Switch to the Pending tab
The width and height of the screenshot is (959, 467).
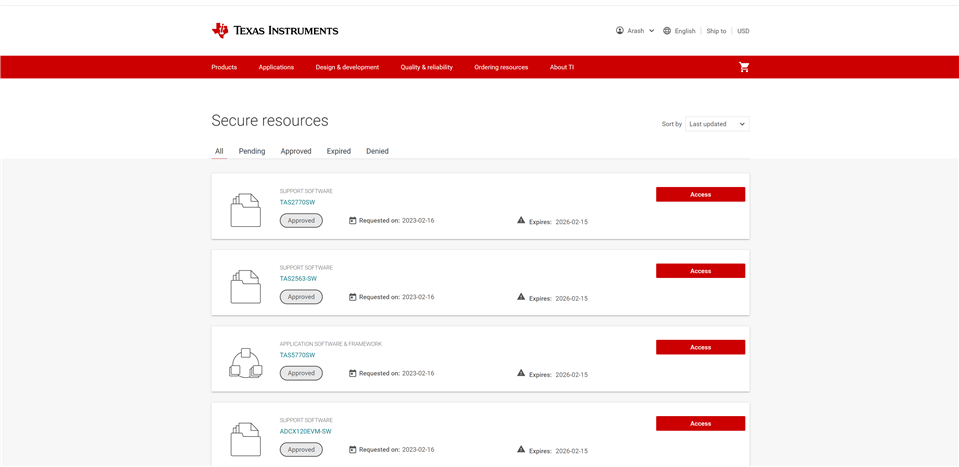(252, 151)
